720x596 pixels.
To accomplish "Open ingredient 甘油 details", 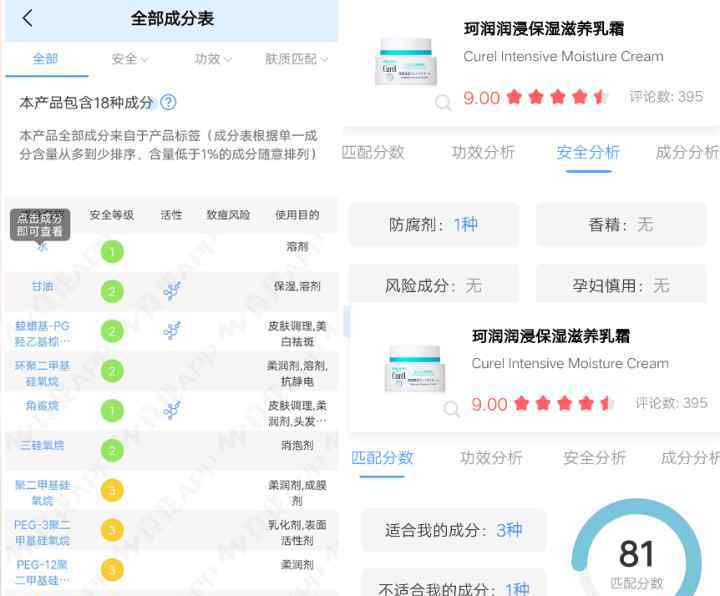I will click(x=42, y=287).
